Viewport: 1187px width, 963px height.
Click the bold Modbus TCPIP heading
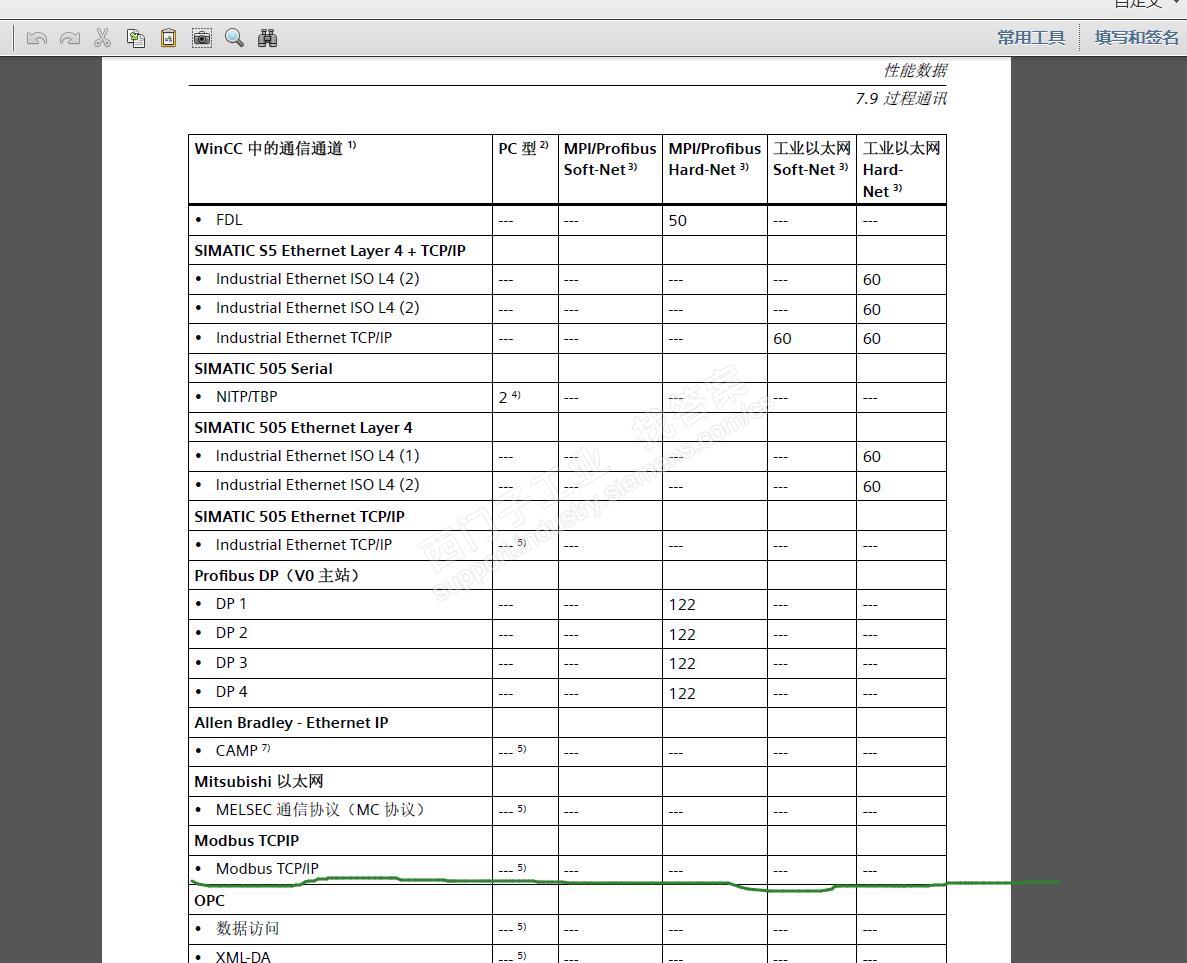click(246, 840)
